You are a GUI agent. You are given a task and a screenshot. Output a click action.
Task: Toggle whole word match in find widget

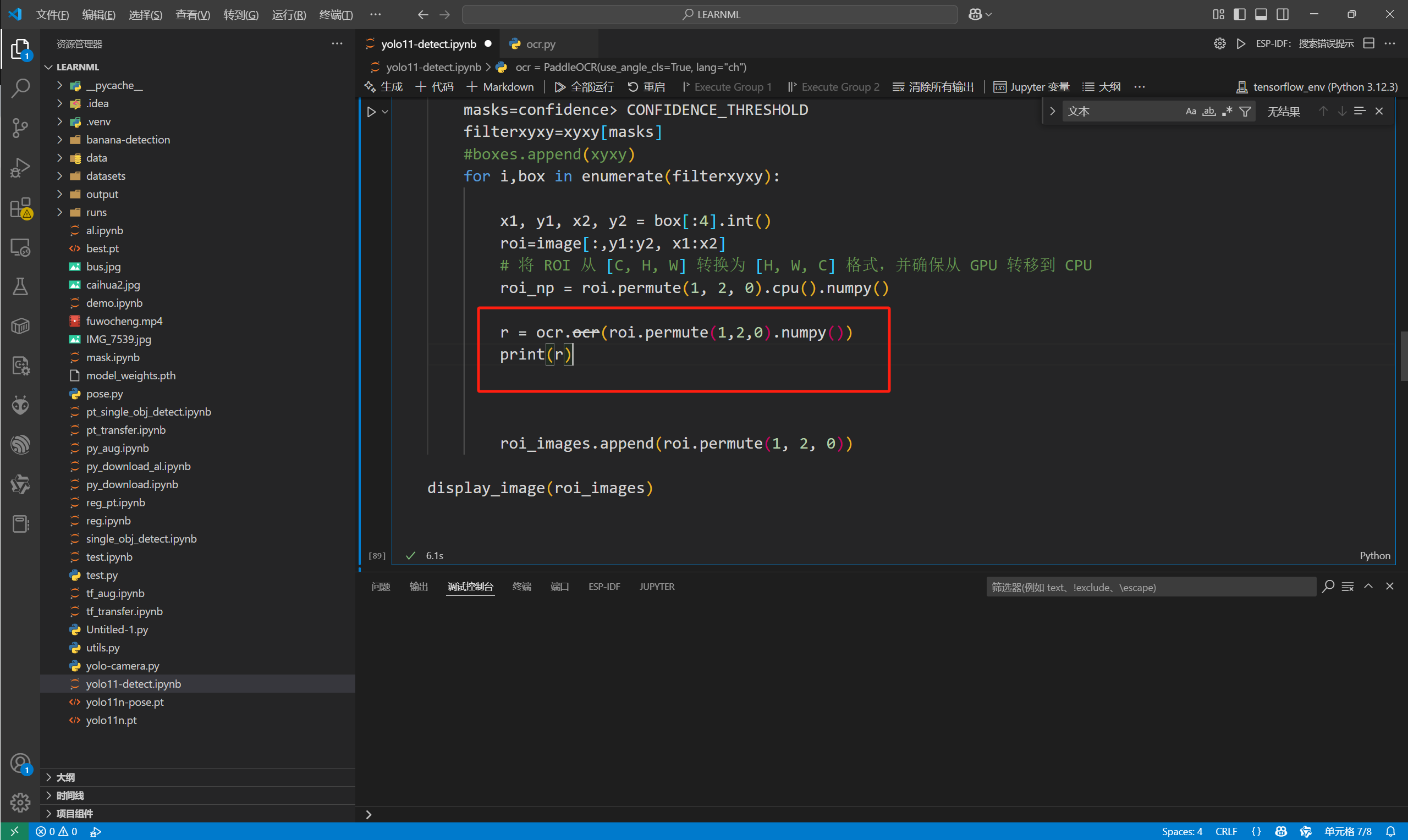(1209, 112)
